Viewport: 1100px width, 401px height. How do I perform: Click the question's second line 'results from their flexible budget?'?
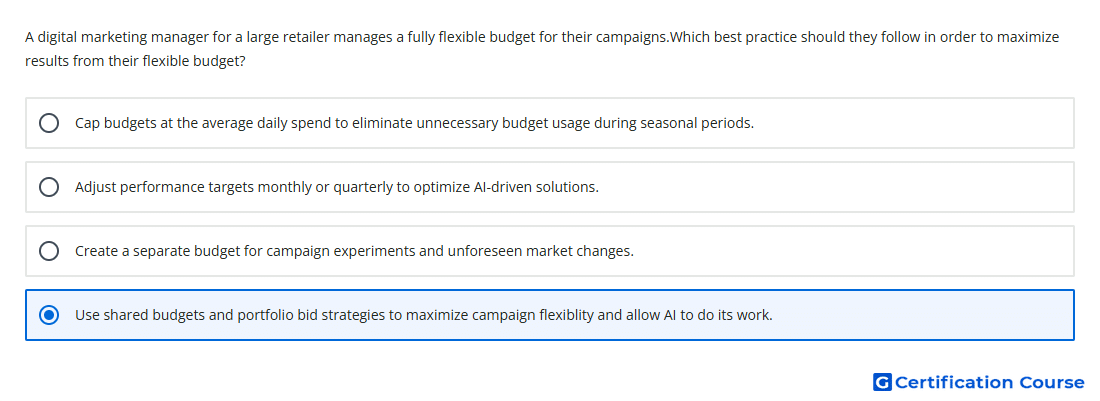[135, 62]
